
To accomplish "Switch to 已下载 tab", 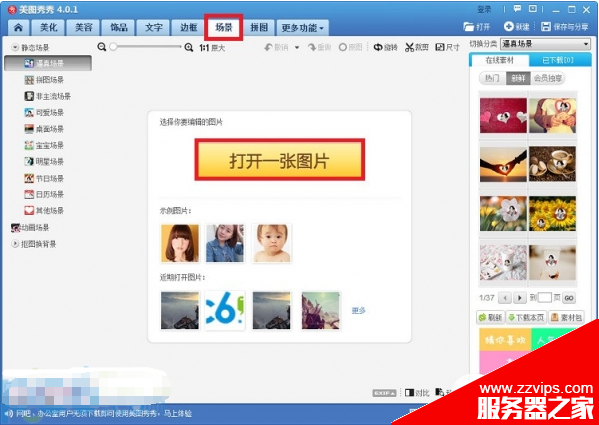I will 558,60.
